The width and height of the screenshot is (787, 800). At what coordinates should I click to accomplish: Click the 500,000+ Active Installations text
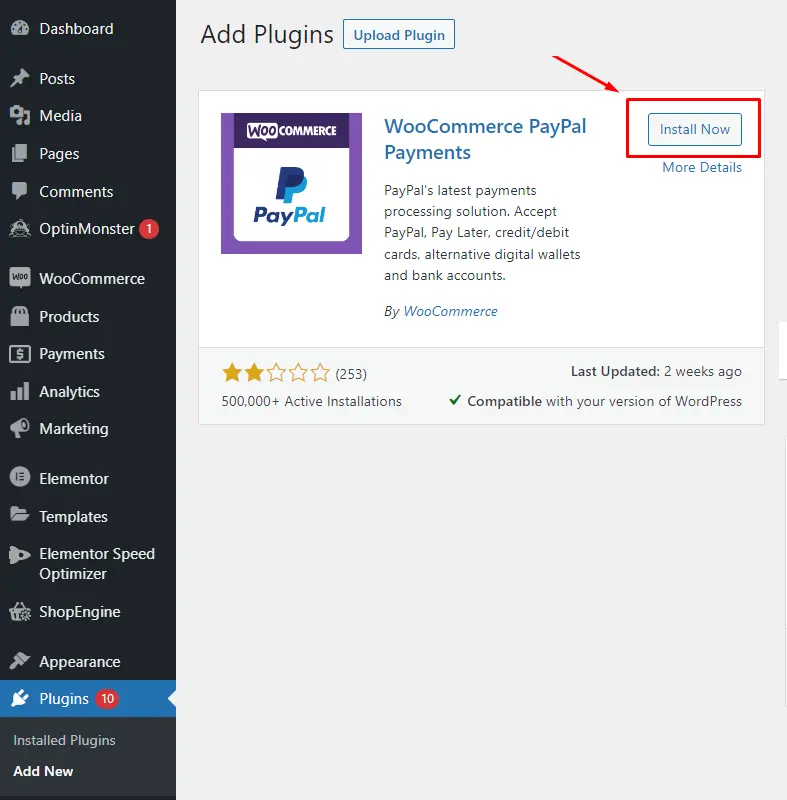tap(312, 401)
